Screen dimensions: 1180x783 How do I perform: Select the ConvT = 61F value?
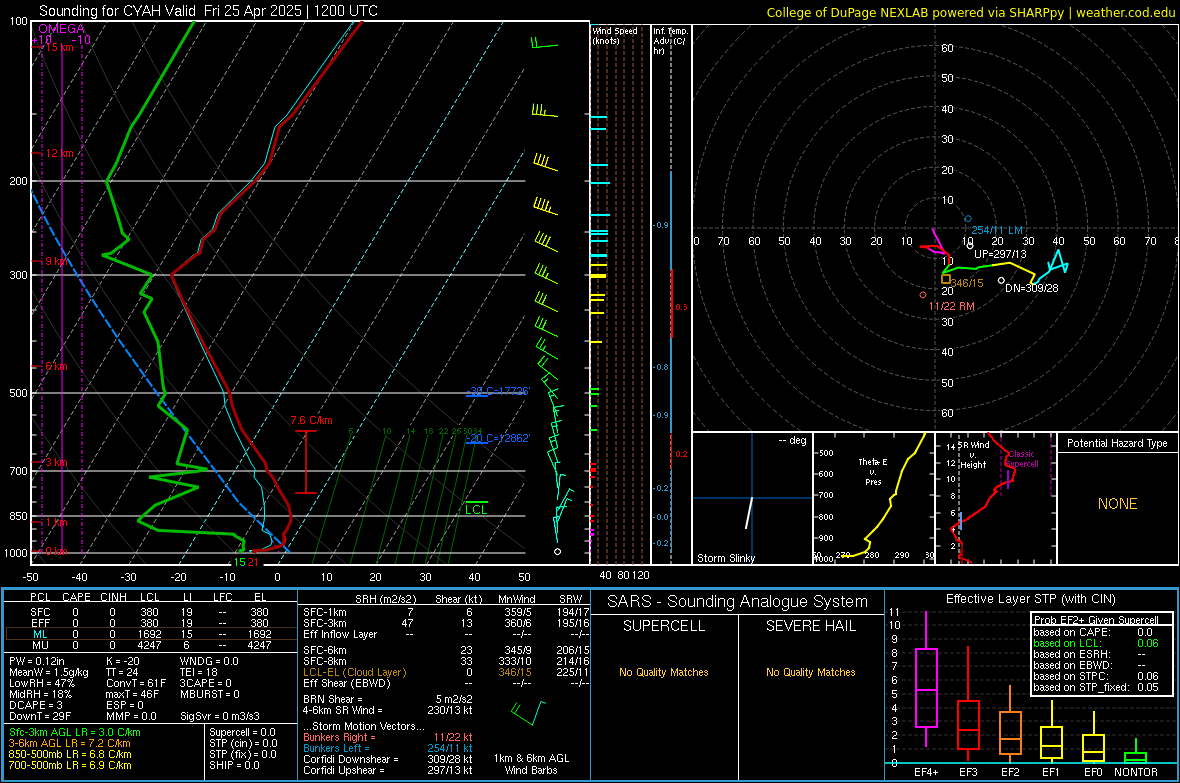point(136,683)
